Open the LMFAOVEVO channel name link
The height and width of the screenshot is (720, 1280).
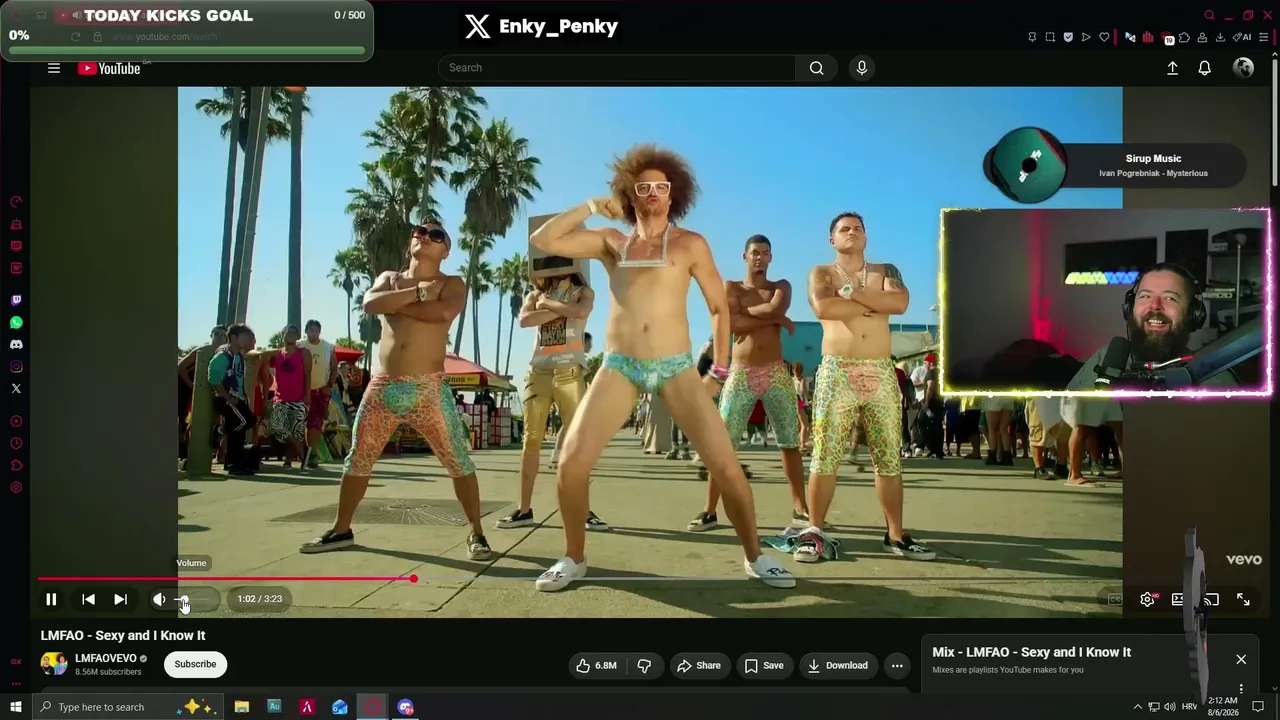point(106,659)
